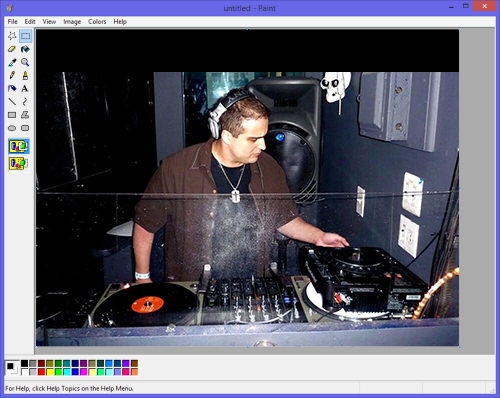Select the Rounded Rectangle tool
Screen dimensions: 500x398
point(25,128)
